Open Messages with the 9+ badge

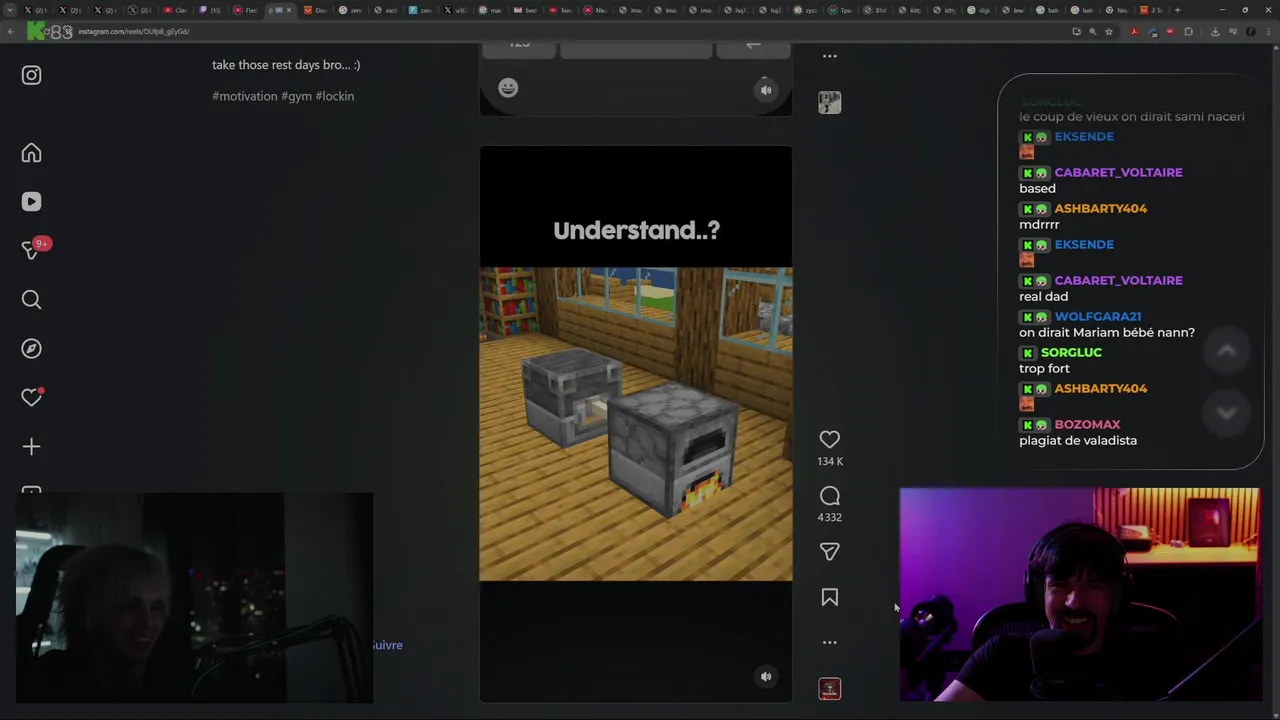(x=32, y=250)
